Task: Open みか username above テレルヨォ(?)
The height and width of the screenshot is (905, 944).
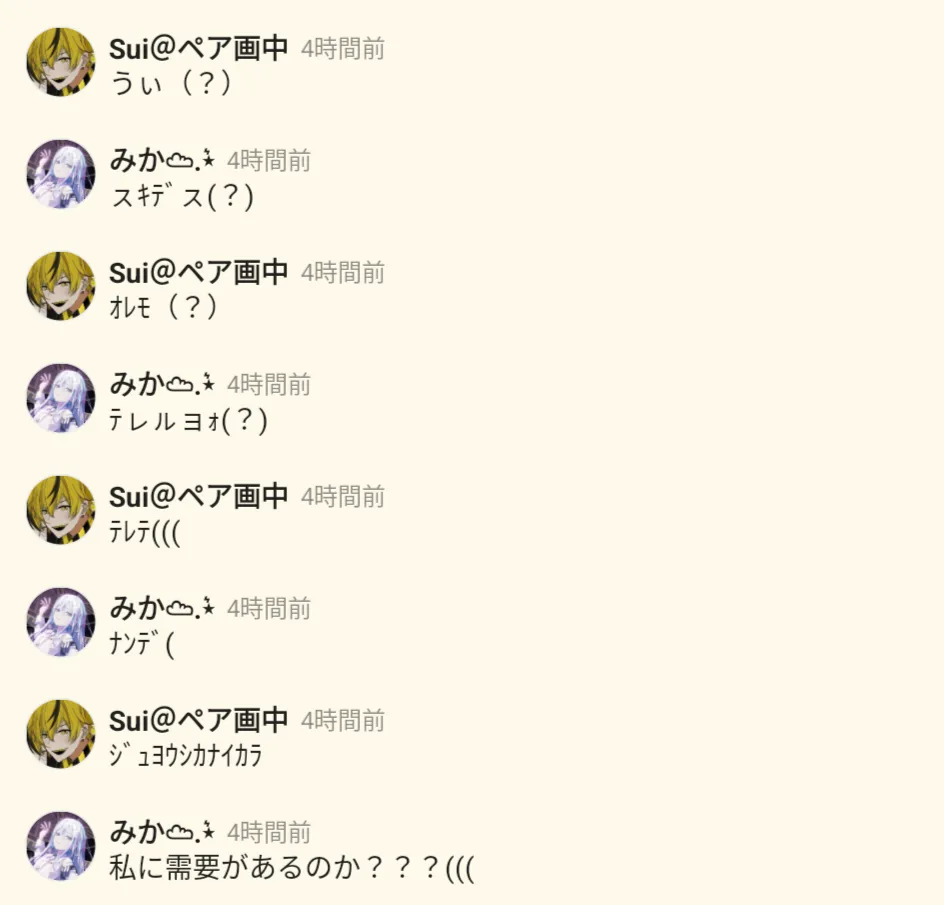Action: click(161, 385)
